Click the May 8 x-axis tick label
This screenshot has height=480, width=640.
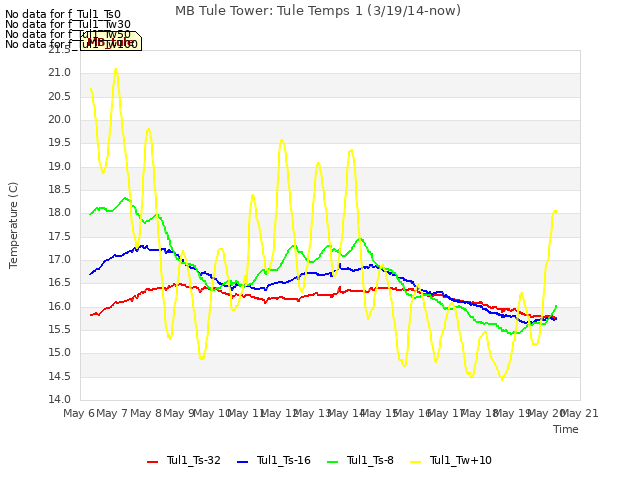coord(146,413)
